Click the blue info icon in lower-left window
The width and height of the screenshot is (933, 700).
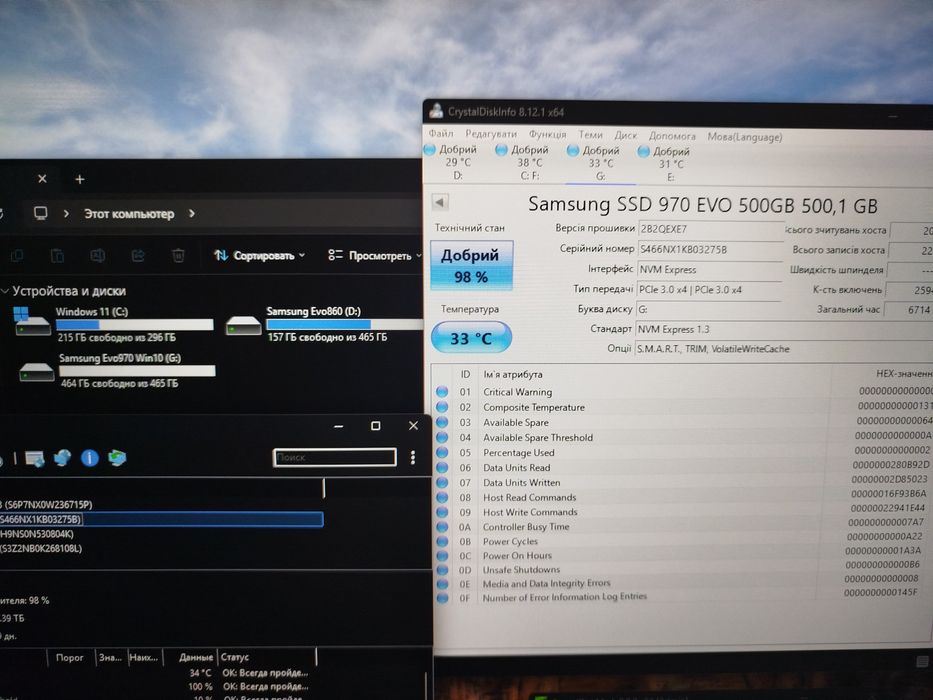click(x=90, y=458)
